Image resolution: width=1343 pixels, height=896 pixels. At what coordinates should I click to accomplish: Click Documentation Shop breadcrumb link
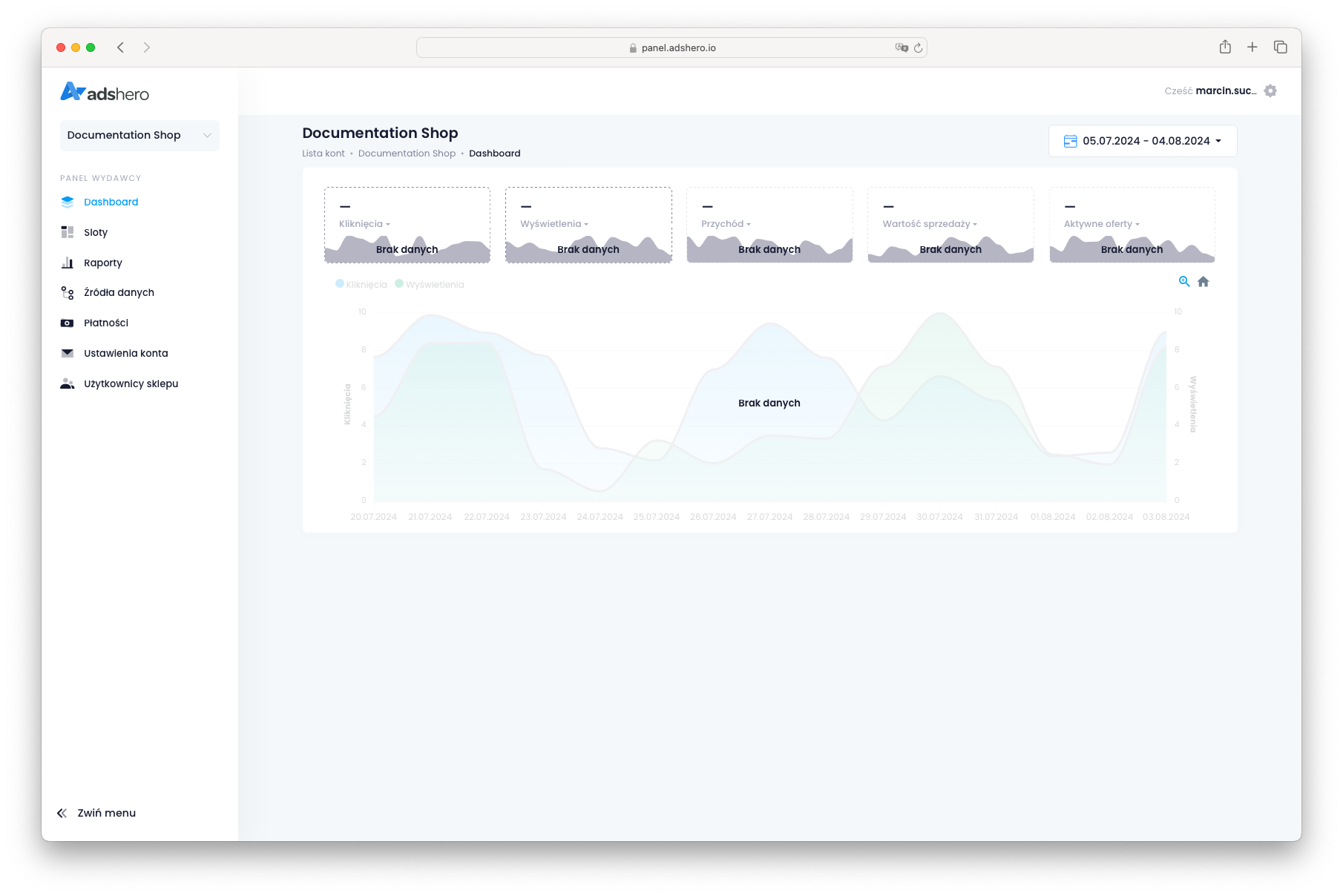click(407, 154)
